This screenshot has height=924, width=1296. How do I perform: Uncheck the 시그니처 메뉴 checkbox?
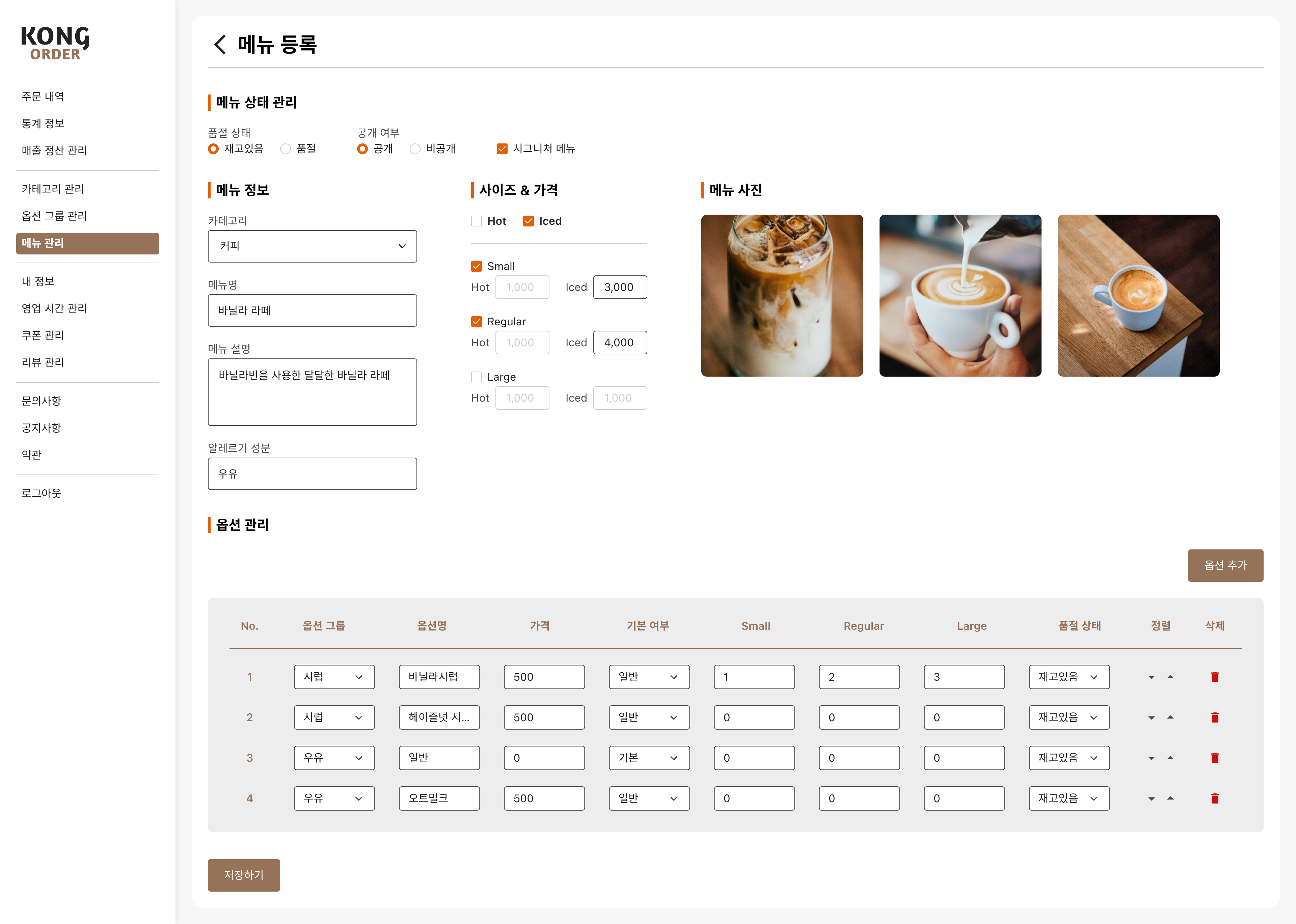point(502,149)
